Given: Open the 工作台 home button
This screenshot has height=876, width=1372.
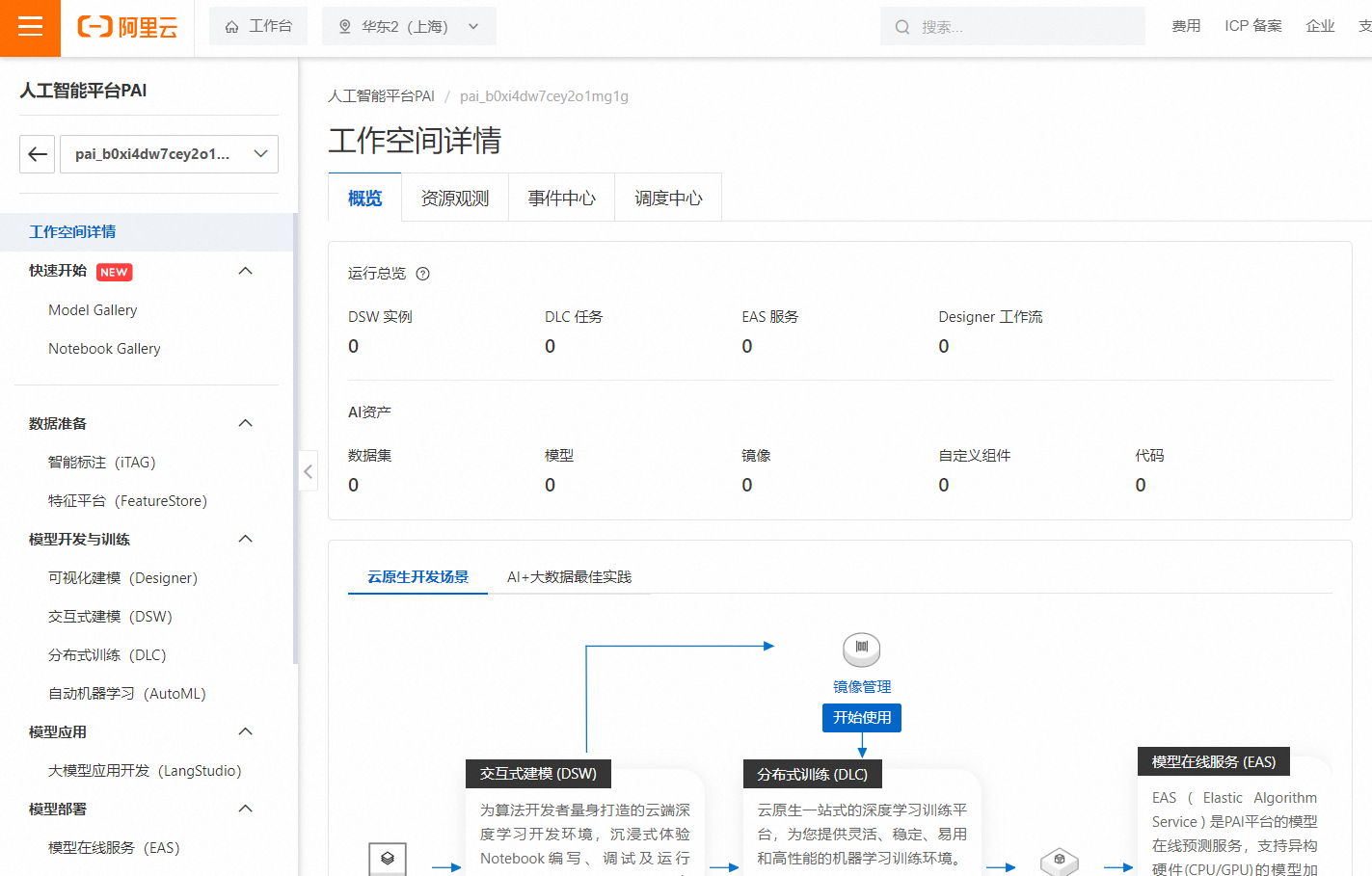Looking at the screenshot, I should pos(258,26).
